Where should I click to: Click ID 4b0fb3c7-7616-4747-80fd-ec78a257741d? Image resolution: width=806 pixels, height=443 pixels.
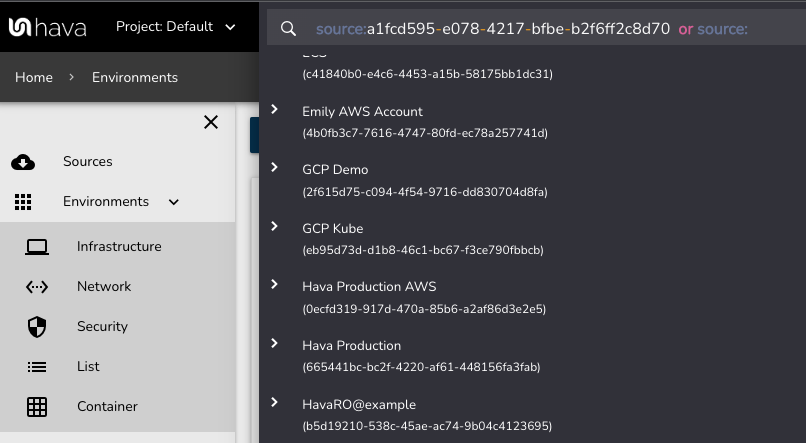point(425,133)
